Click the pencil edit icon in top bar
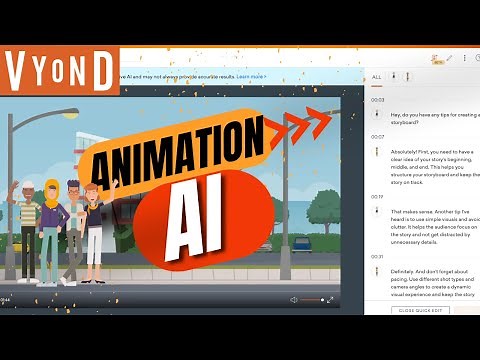Screen dimensions: 480x360 point(449,58)
